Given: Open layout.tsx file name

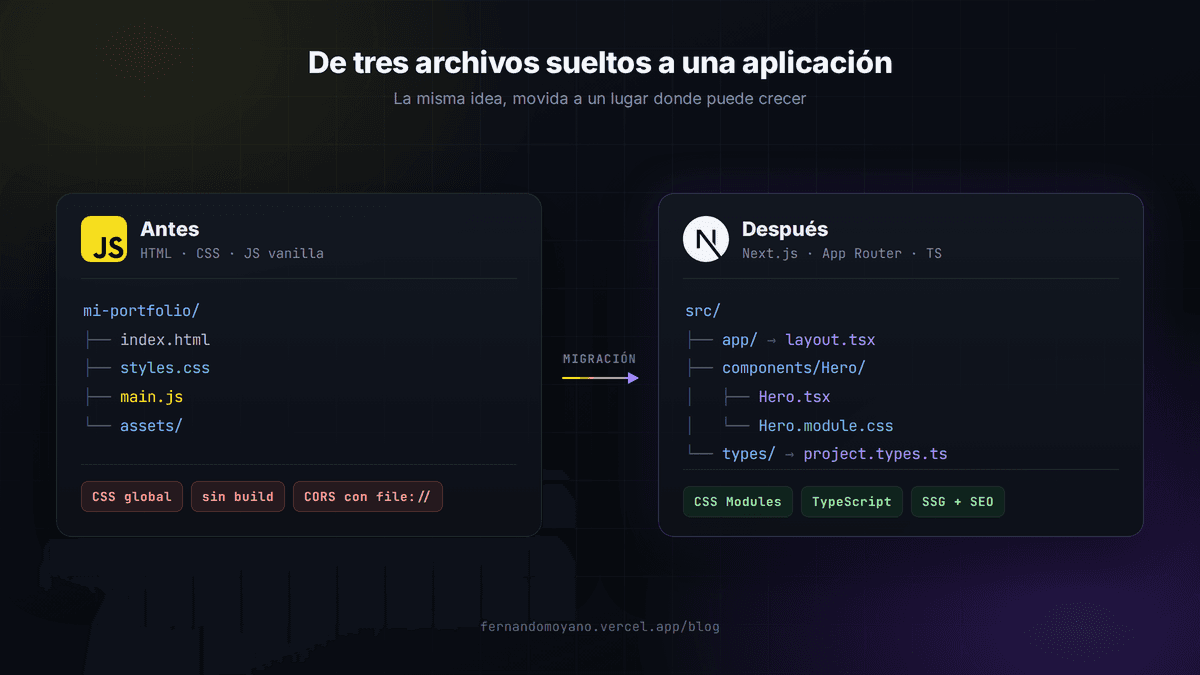Looking at the screenshot, I should pyautogui.click(x=830, y=340).
